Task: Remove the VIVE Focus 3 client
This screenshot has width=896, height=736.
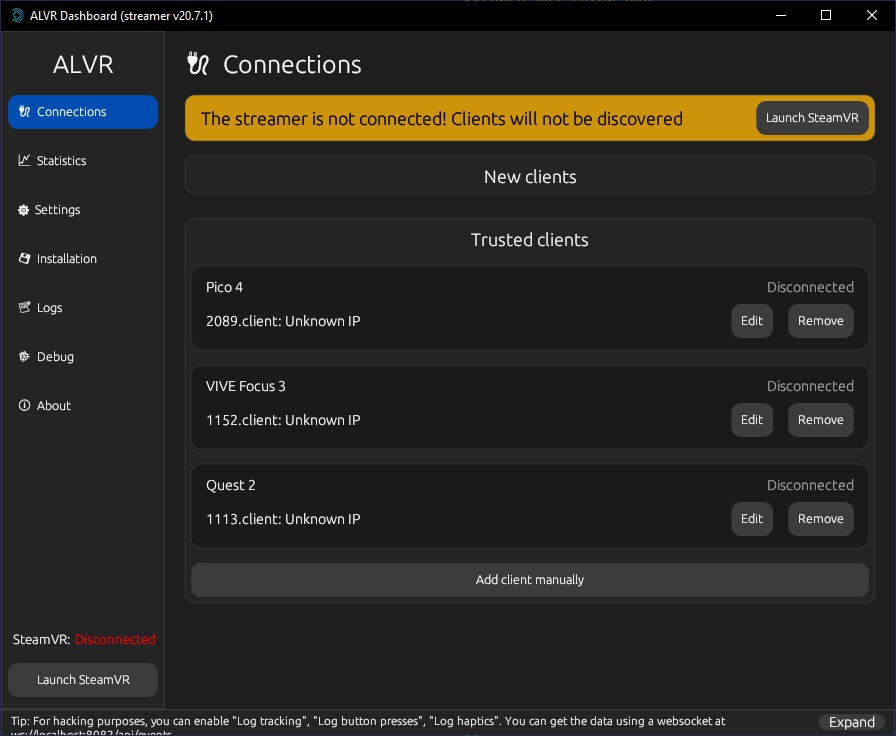Action: (820, 420)
